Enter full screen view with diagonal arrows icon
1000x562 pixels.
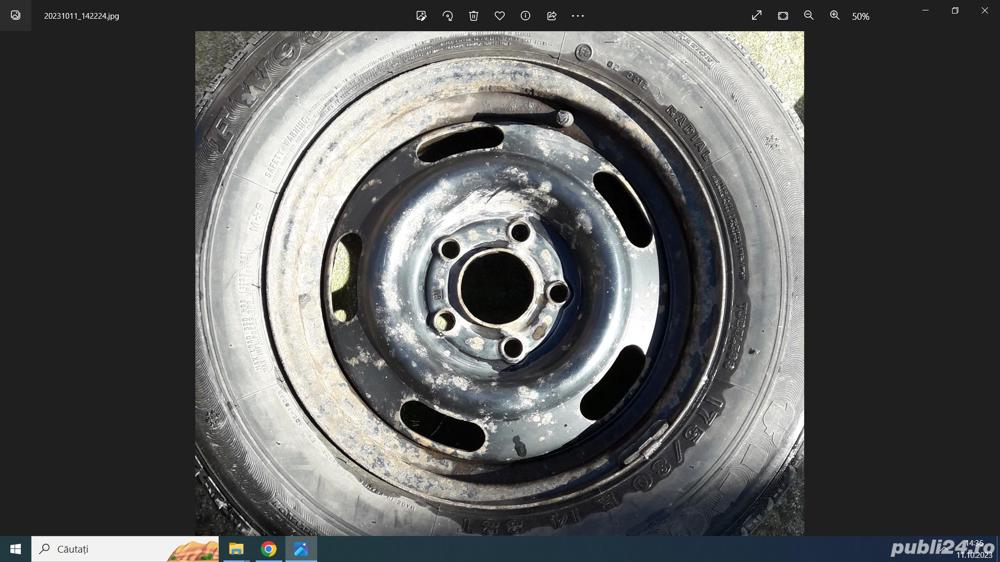(x=756, y=16)
